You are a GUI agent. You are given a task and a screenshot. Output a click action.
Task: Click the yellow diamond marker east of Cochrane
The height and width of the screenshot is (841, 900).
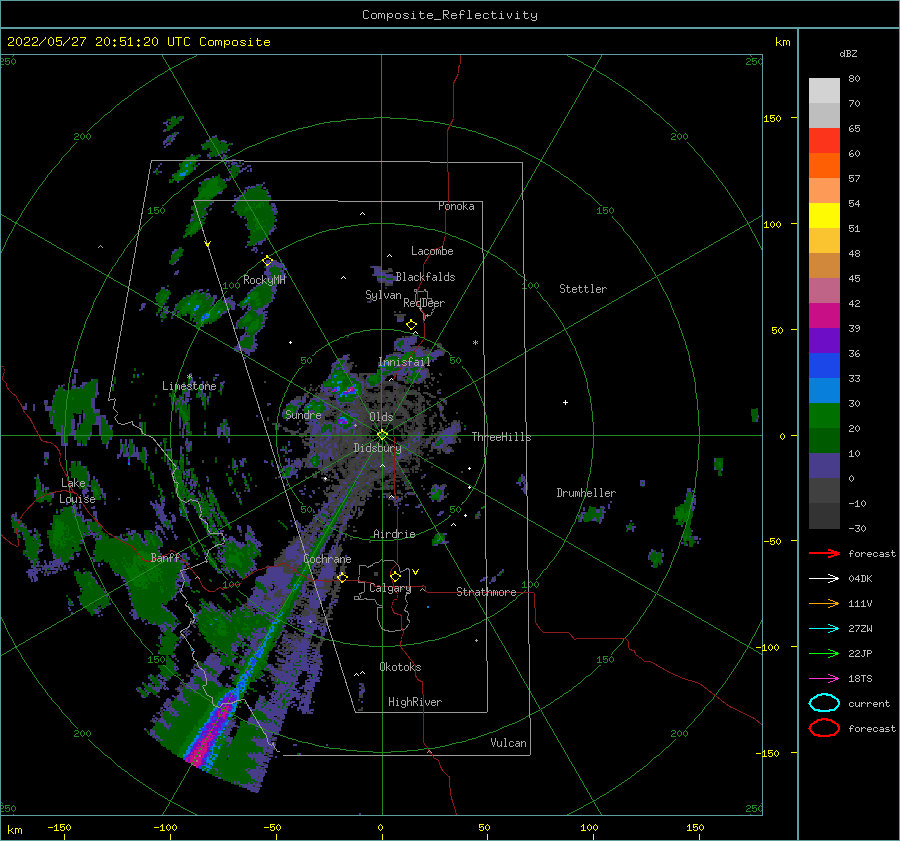(343, 577)
